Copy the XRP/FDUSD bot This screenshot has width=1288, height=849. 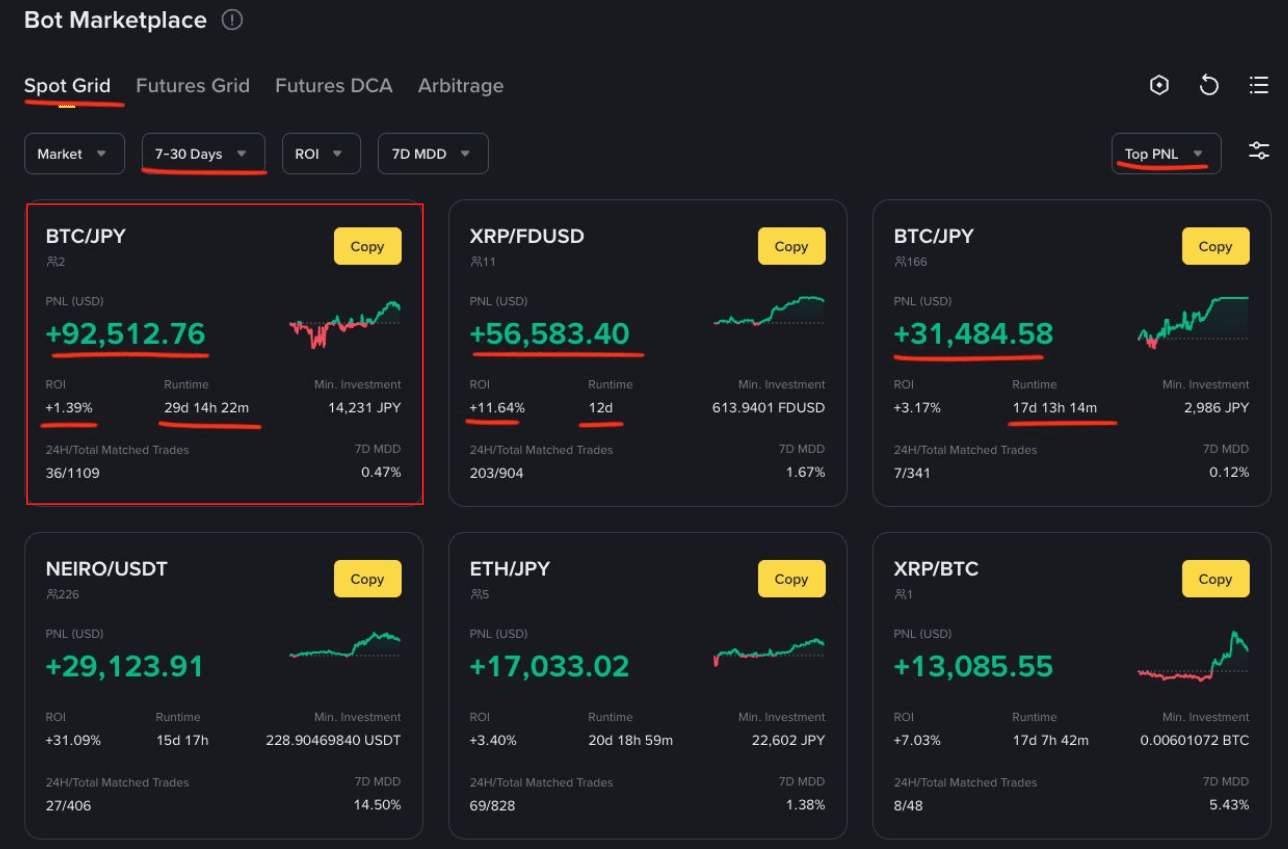(791, 247)
